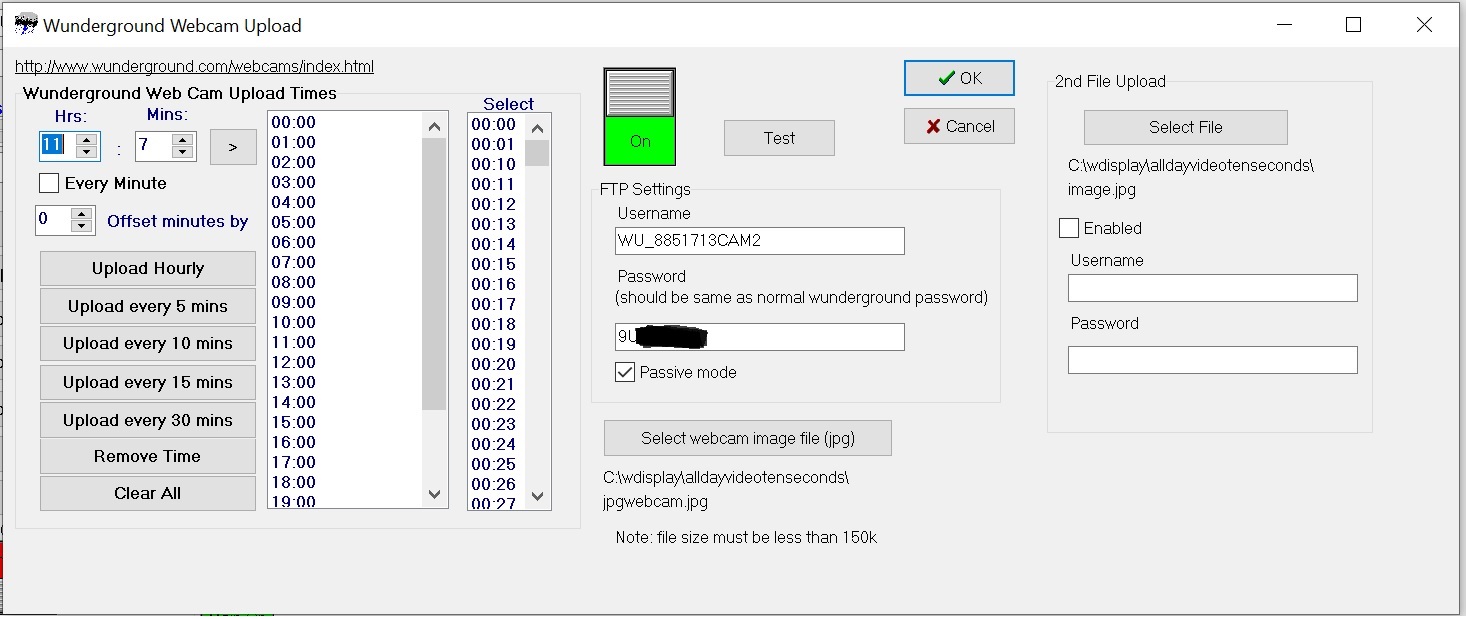The height and width of the screenshot is (619, 1466).
Task: Click the upload times list scrollbar thumb
Action: (434, 274)
